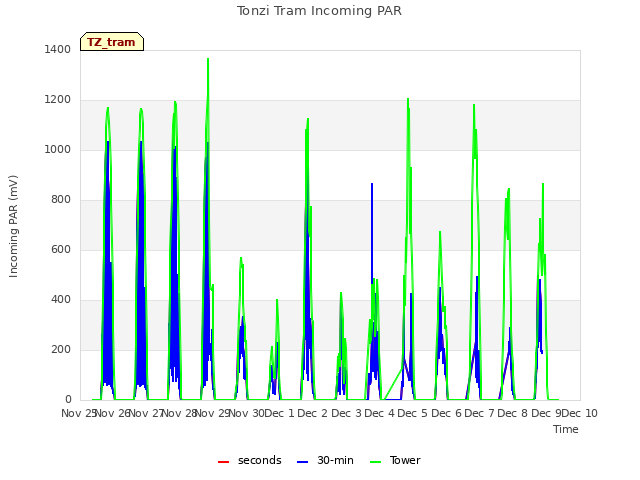Click the 1200 y-axis tick label
This screenshot has height=480, width=640.
58,100
